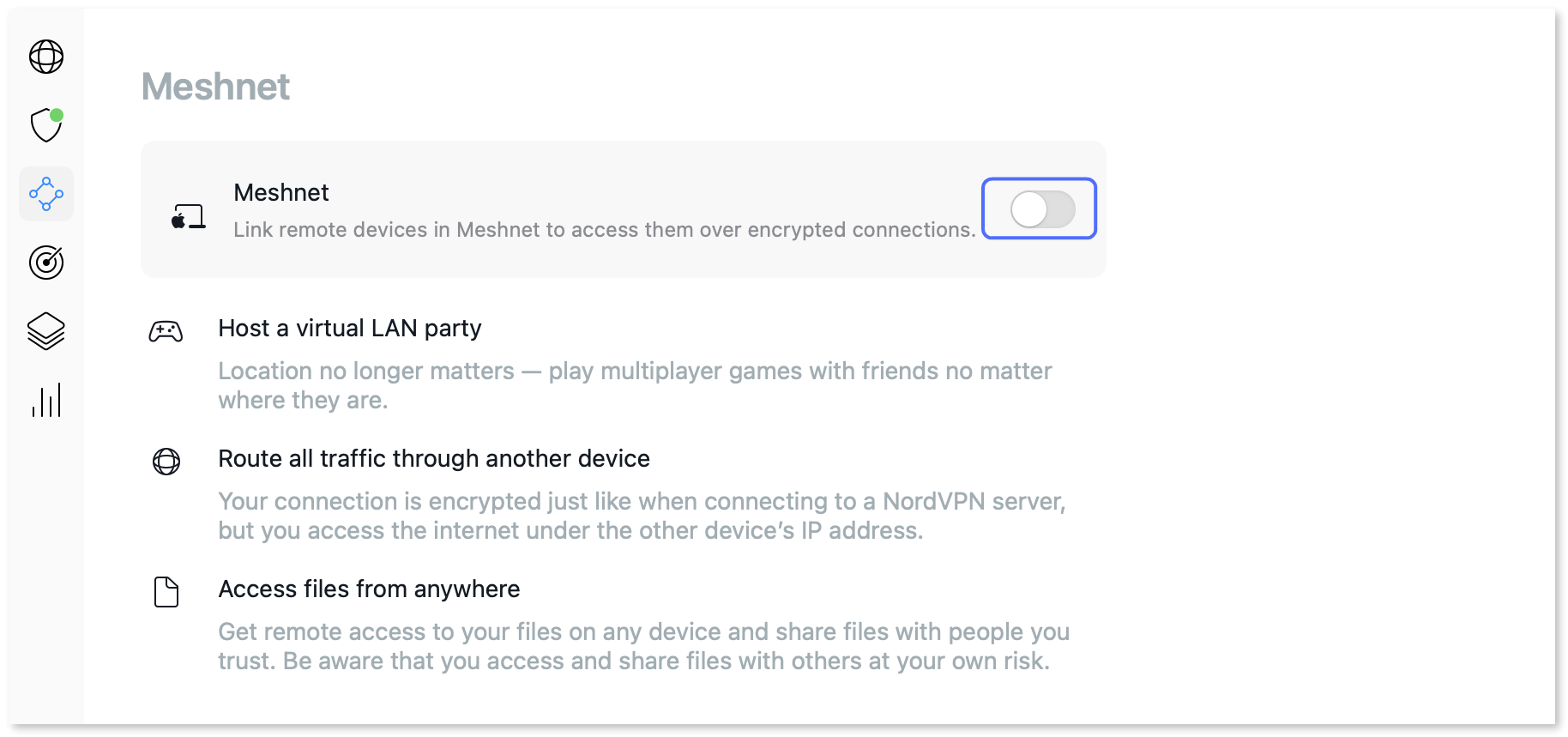Click the target icon in the sidebar
Viewport: 1568px width, 737px height.
46,263
